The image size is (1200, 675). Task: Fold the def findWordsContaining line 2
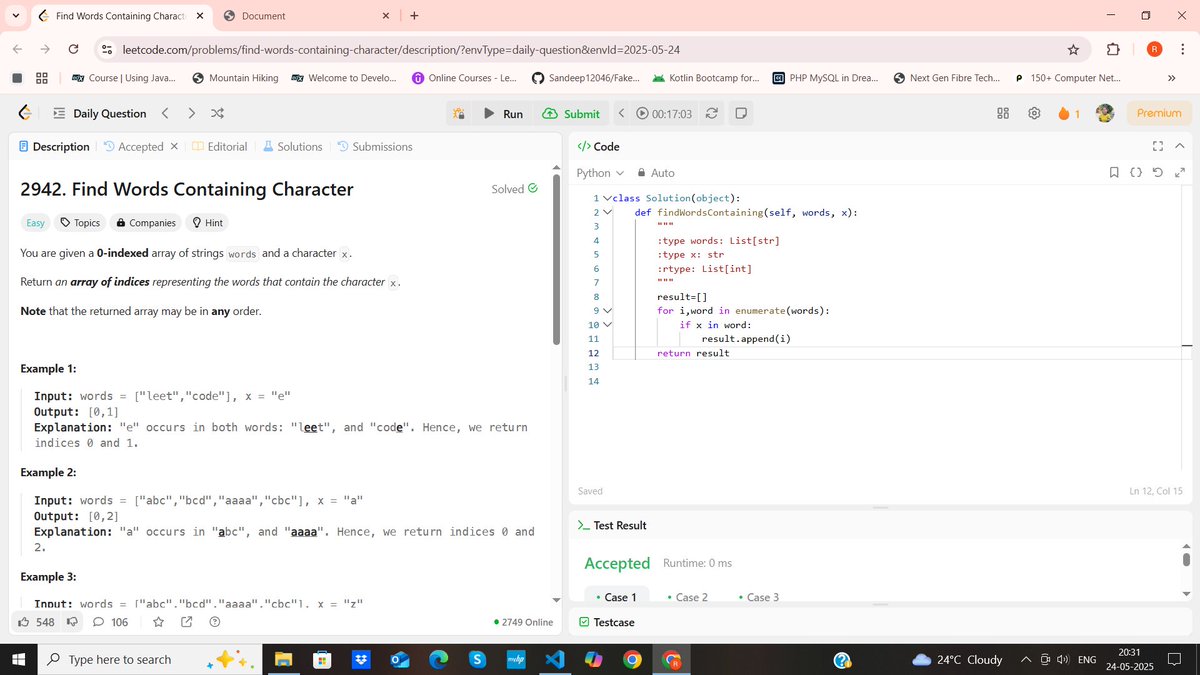(606, 212)
